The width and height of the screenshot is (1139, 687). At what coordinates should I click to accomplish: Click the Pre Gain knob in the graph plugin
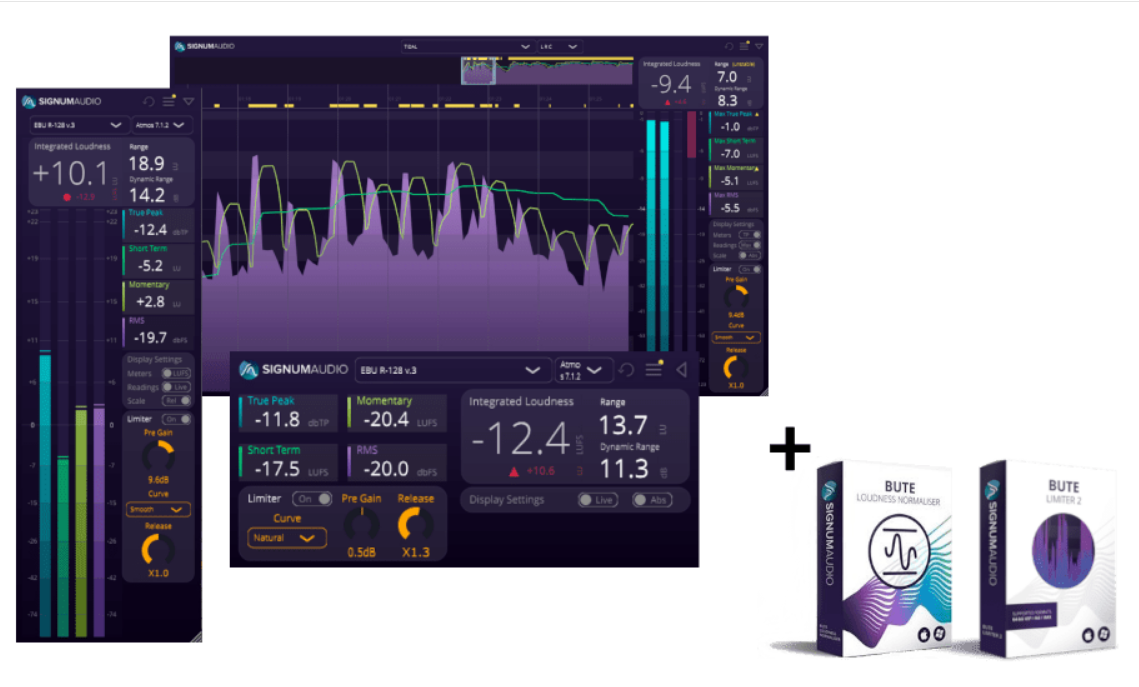[736, 297]
